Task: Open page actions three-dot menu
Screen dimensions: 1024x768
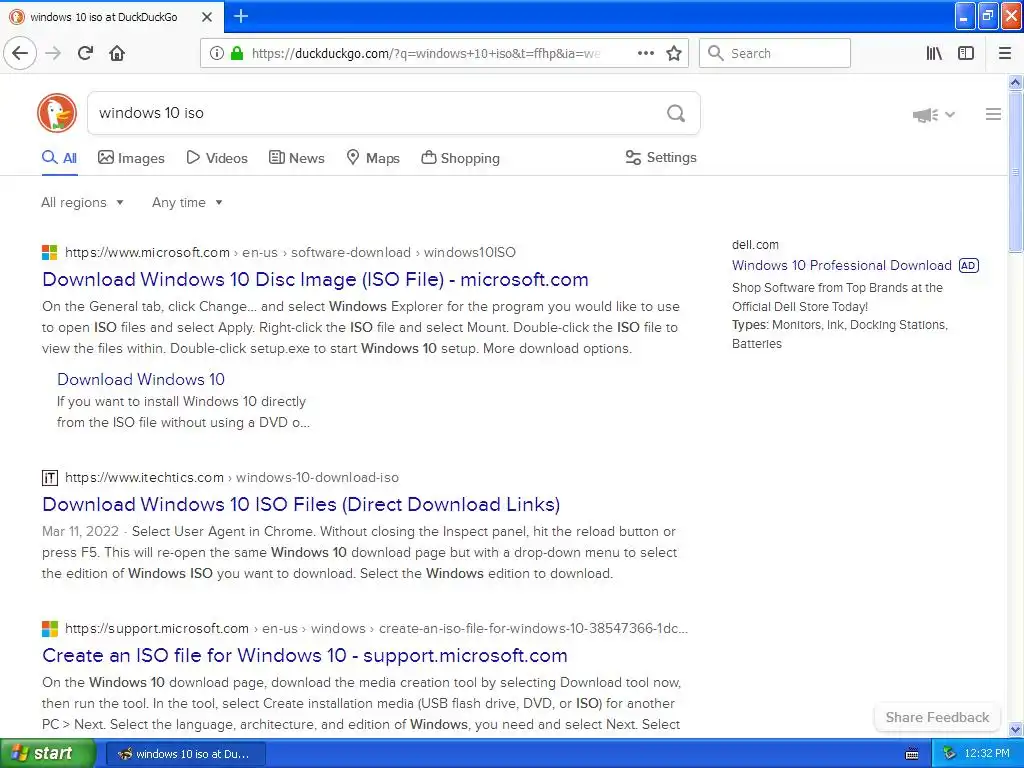Action: (x=645, y=53)
